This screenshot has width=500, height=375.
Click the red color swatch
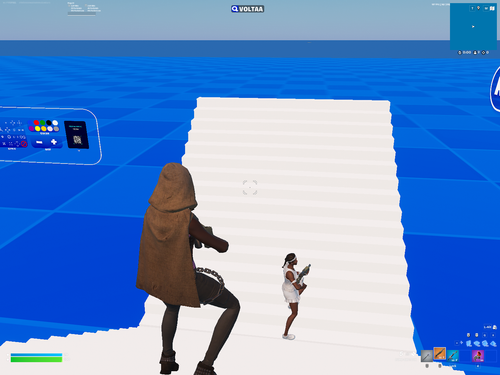[36, 123]
